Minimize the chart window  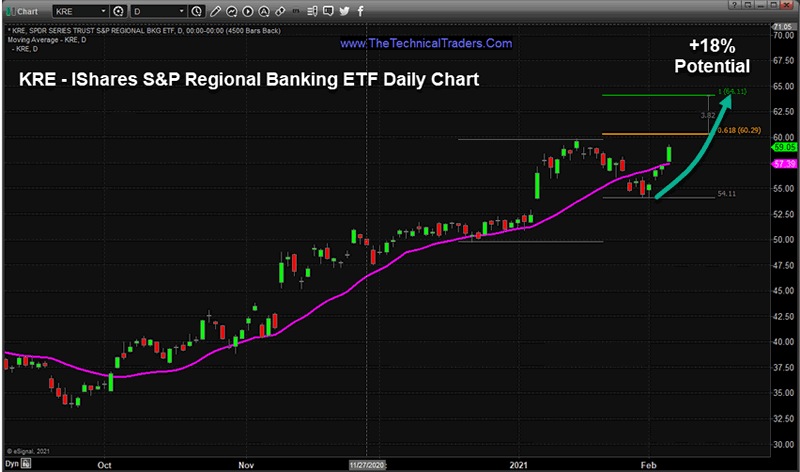760,5
